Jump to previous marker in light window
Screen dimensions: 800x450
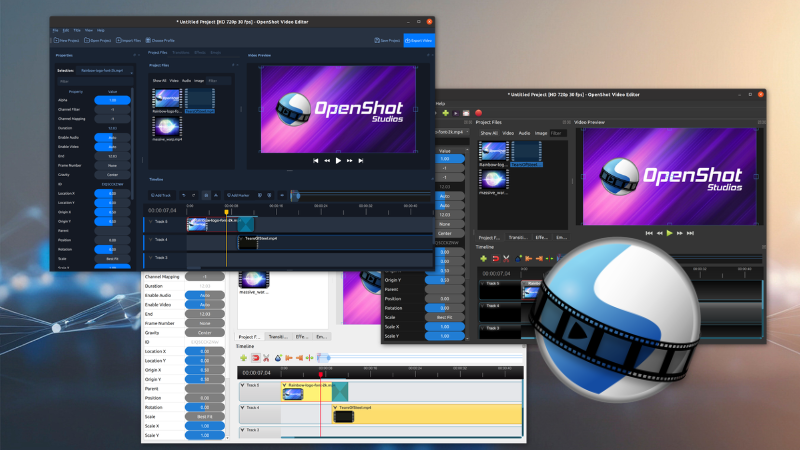pos(289,358)
